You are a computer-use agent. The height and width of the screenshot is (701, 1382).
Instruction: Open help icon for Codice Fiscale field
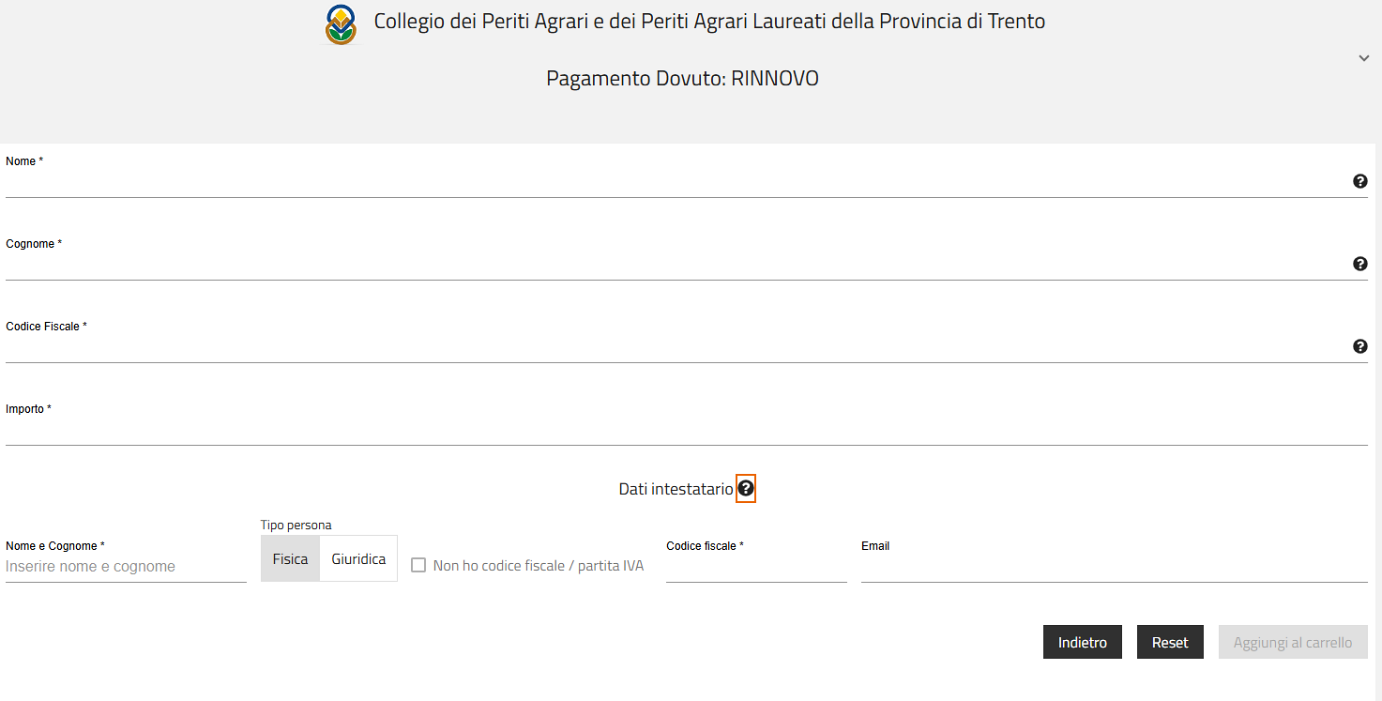tap(1360, 346)
